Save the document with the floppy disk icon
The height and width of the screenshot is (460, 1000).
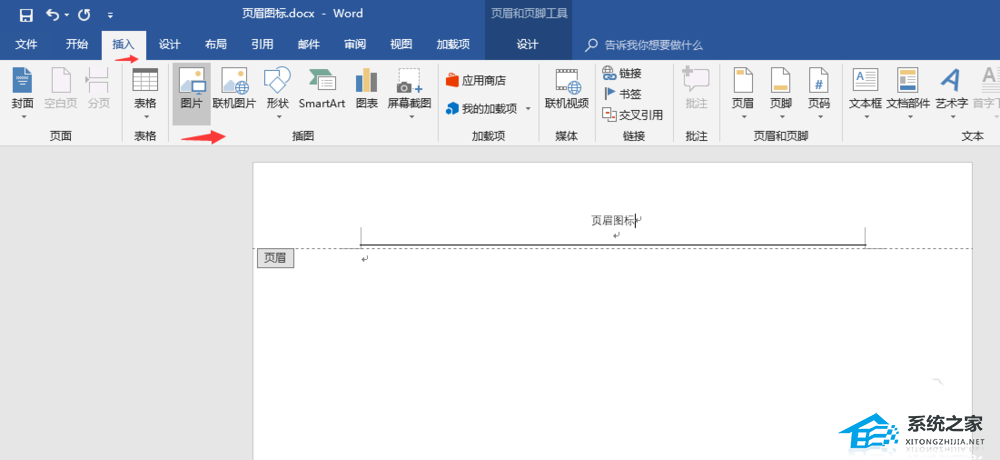[26, 14]
